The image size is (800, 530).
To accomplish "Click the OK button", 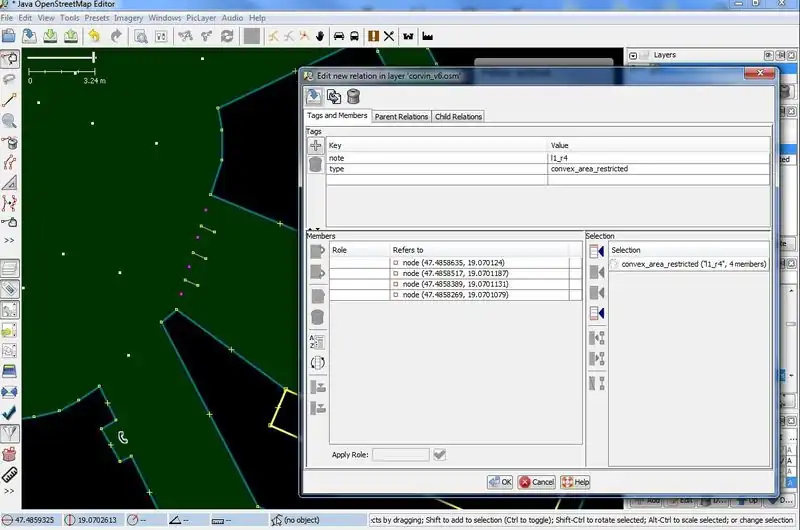I will pos(500,482).
